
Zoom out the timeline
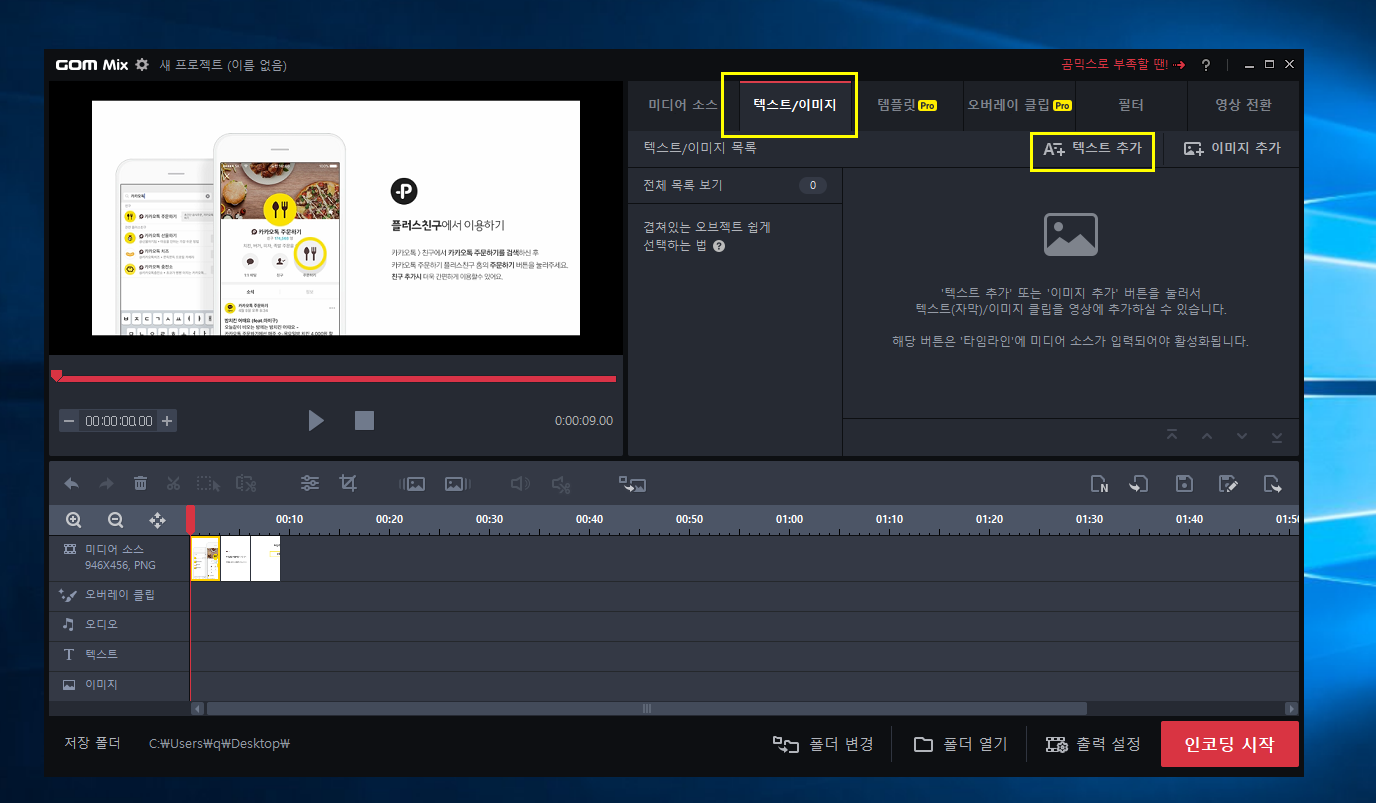[115, 520]
